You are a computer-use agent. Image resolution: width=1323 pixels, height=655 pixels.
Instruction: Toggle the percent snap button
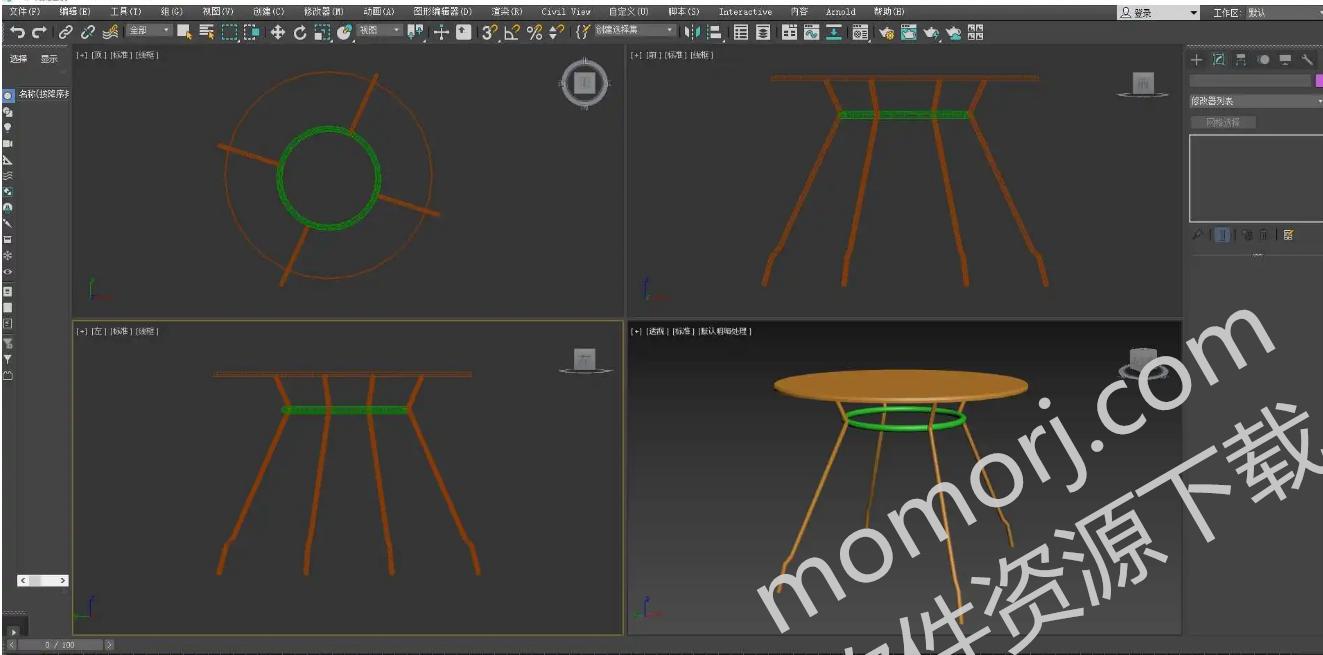[534, 32]
